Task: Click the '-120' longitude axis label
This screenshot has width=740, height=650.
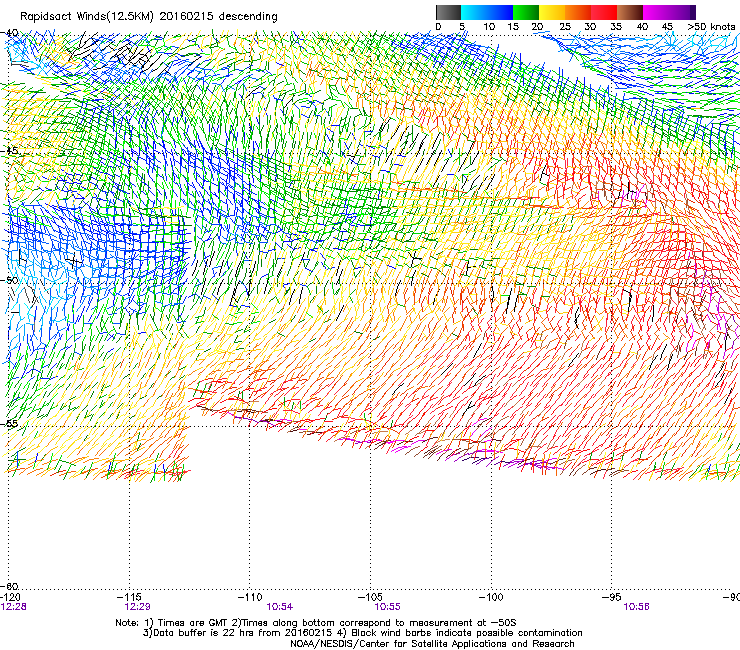Action: (x=10, y=598)
